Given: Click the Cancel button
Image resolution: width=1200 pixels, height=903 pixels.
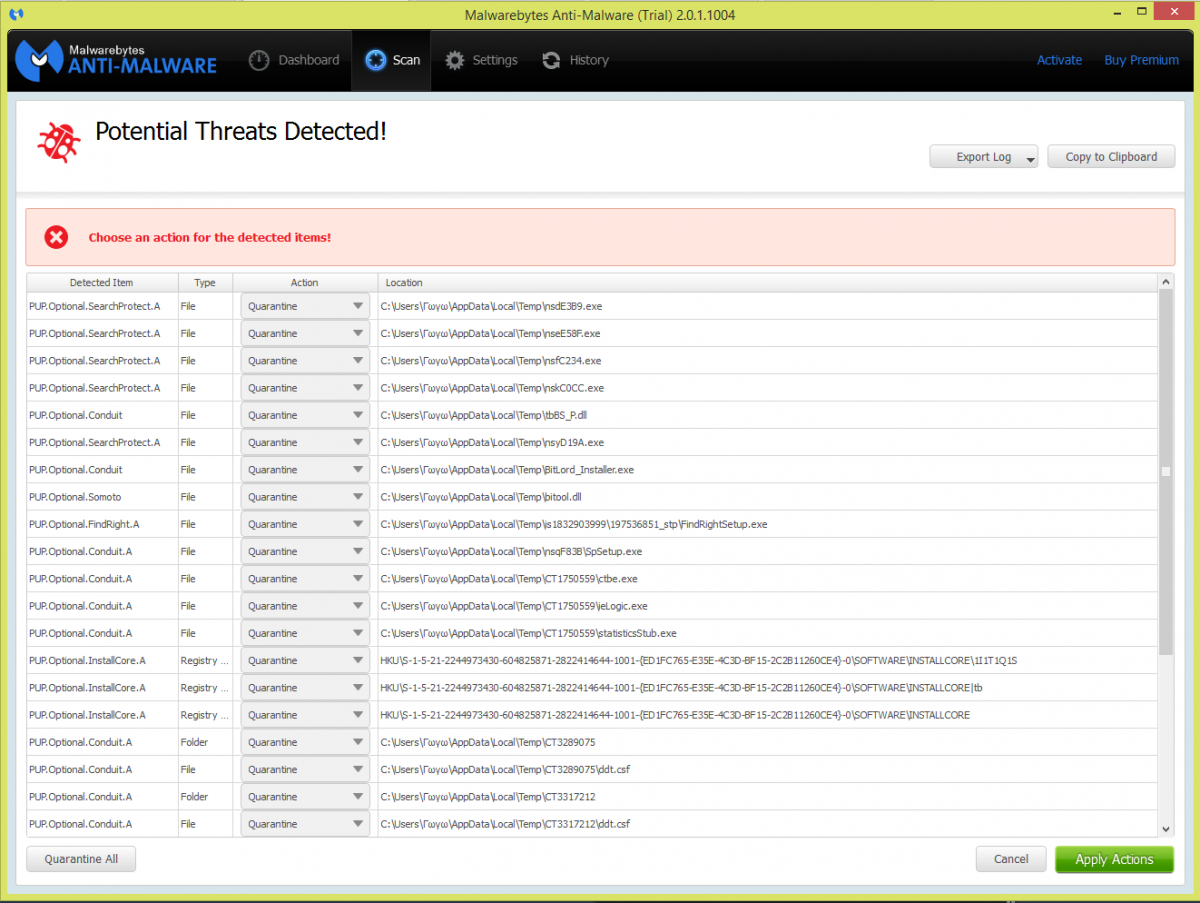Looking at the screenshot, I should [1011, 859].
